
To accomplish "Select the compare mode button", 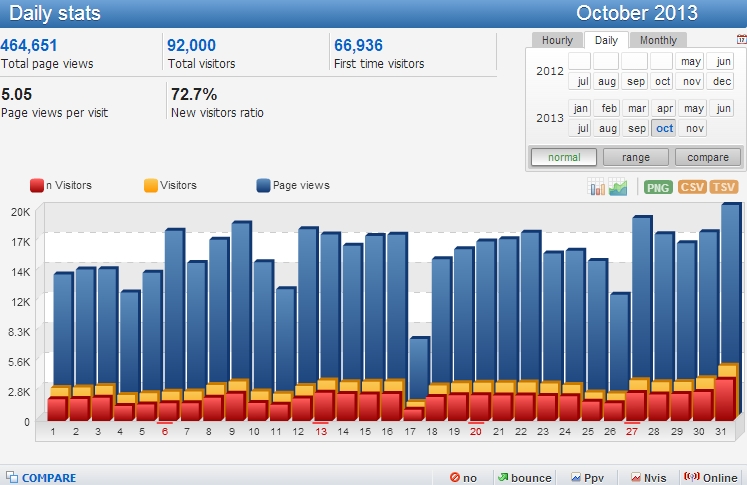I will coord(708,157).
